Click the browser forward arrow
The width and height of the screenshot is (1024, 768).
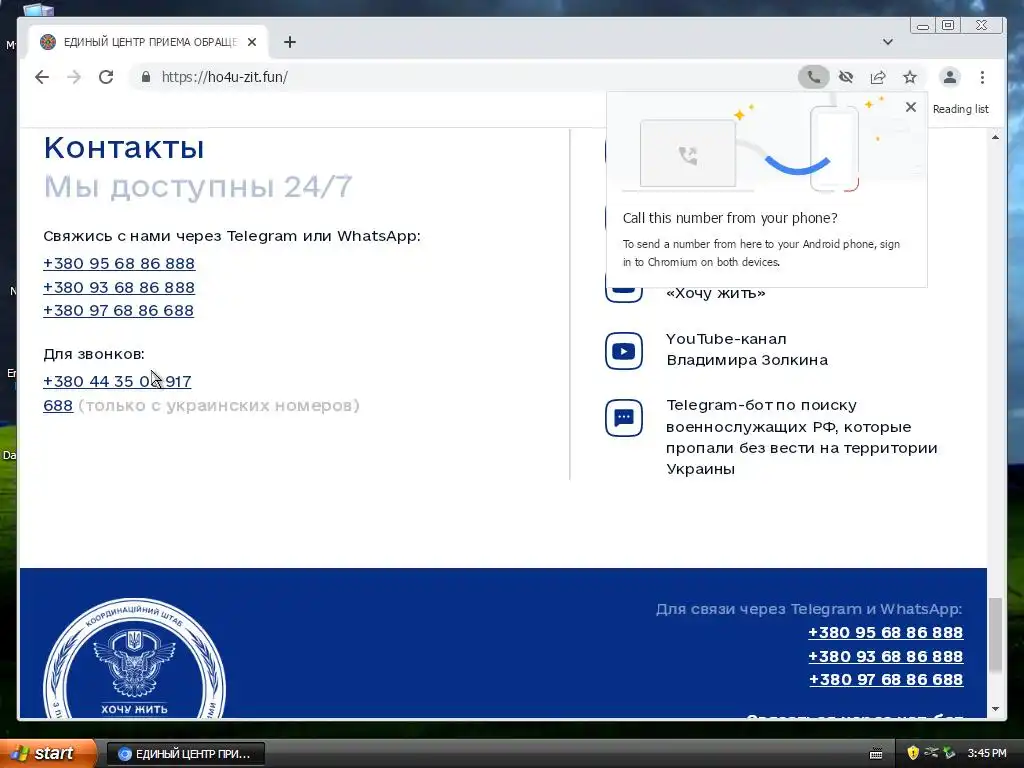click(74, 77)
